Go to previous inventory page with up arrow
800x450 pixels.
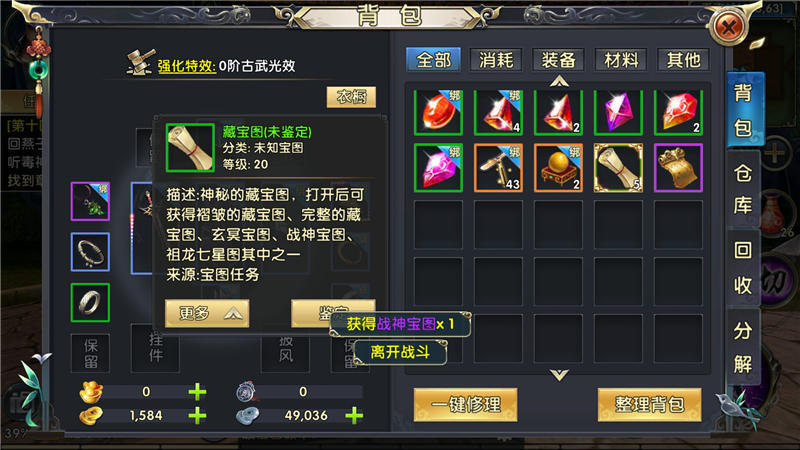[x=559, y=81]
